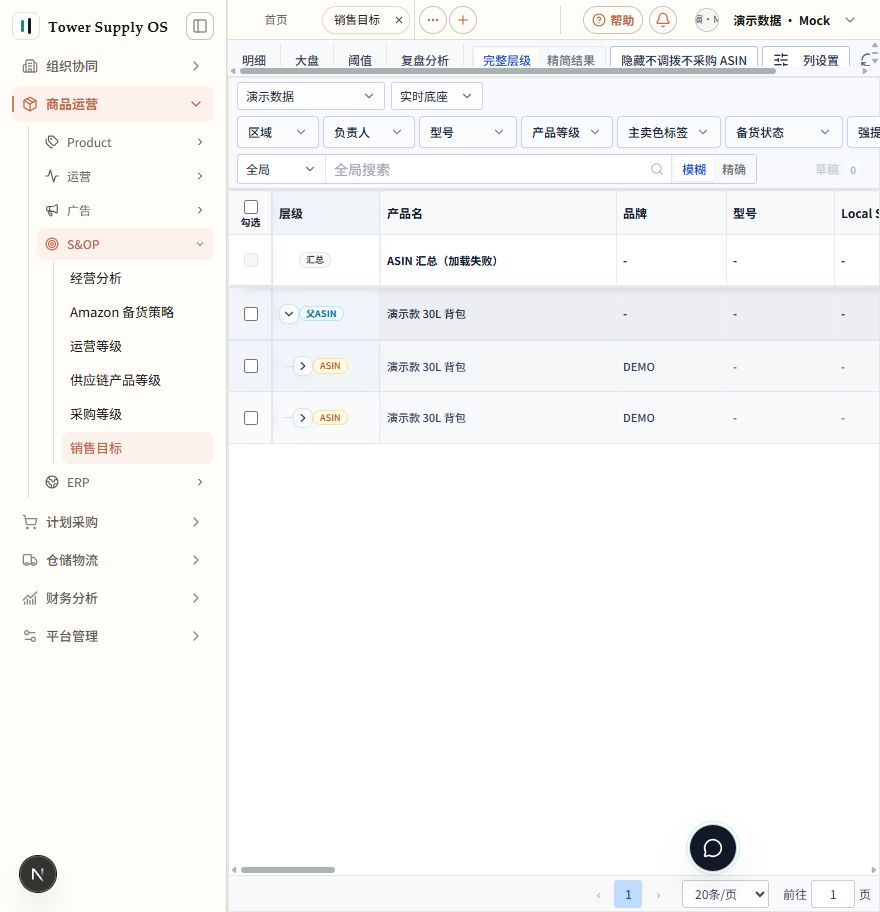Click the page 1 button
The width and height of the screenshot is (880, 912).
click(628, 895)
